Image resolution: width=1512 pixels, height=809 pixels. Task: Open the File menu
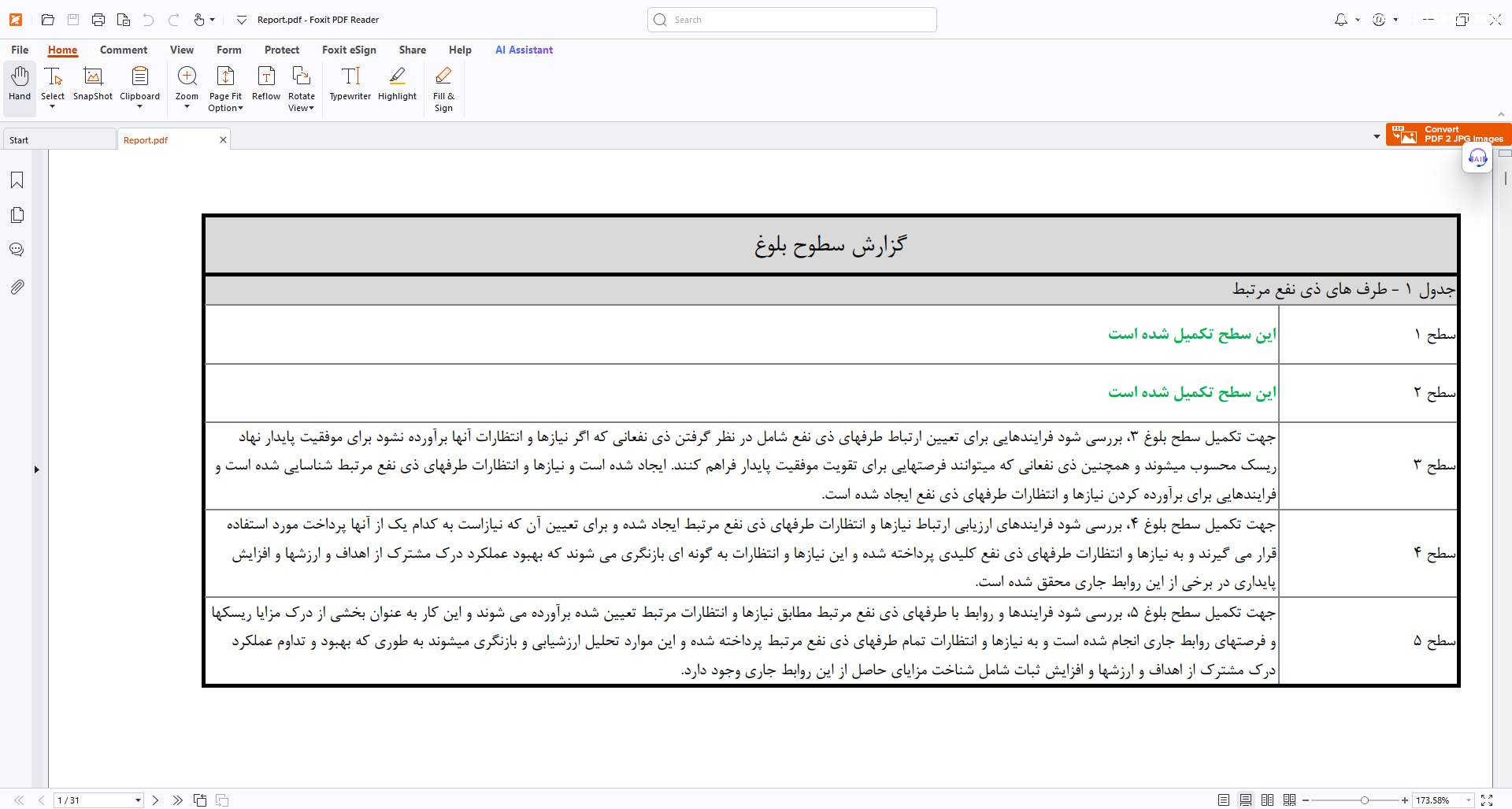tap(20, 50)
